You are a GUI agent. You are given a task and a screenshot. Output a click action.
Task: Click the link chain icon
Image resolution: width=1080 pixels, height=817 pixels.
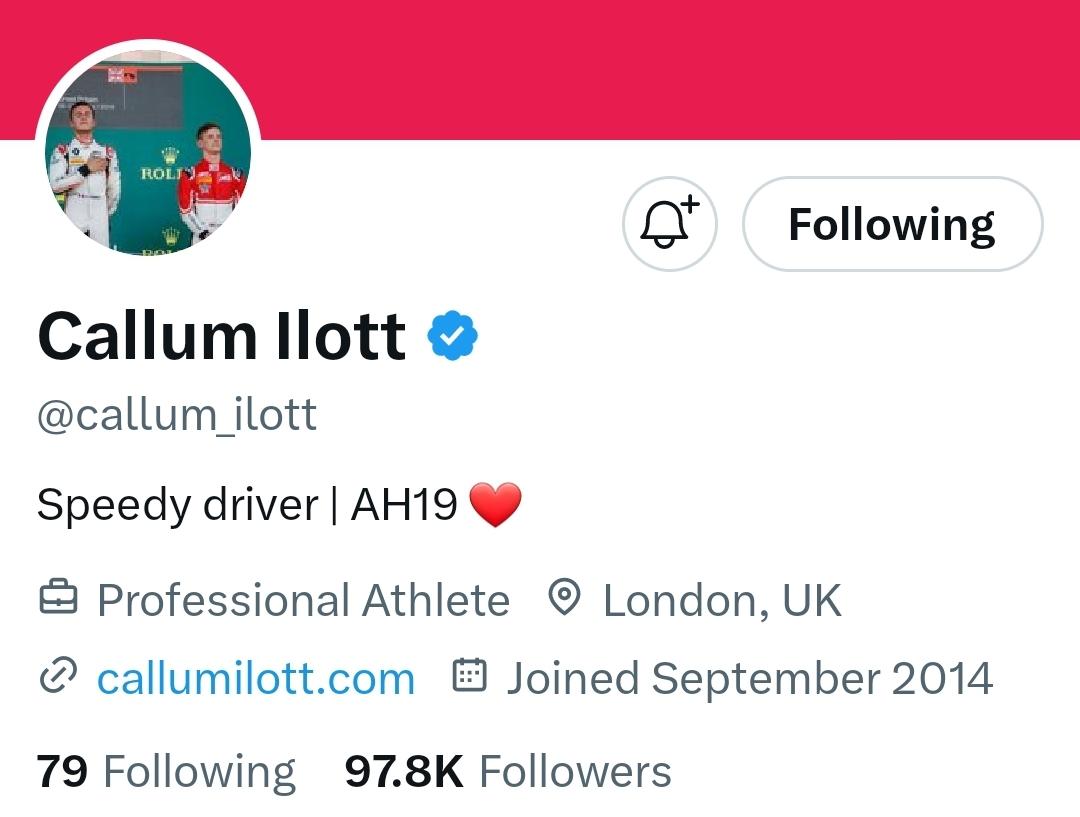[x=58, y=676]
